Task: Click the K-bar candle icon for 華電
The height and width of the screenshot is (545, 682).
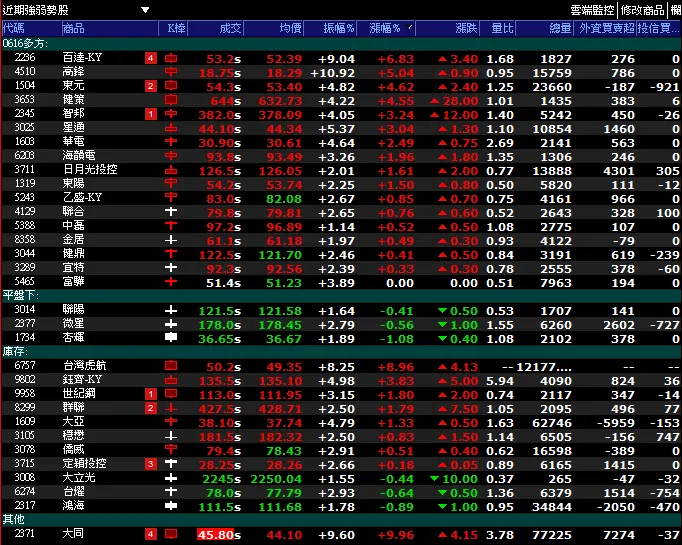Action: 171,142
